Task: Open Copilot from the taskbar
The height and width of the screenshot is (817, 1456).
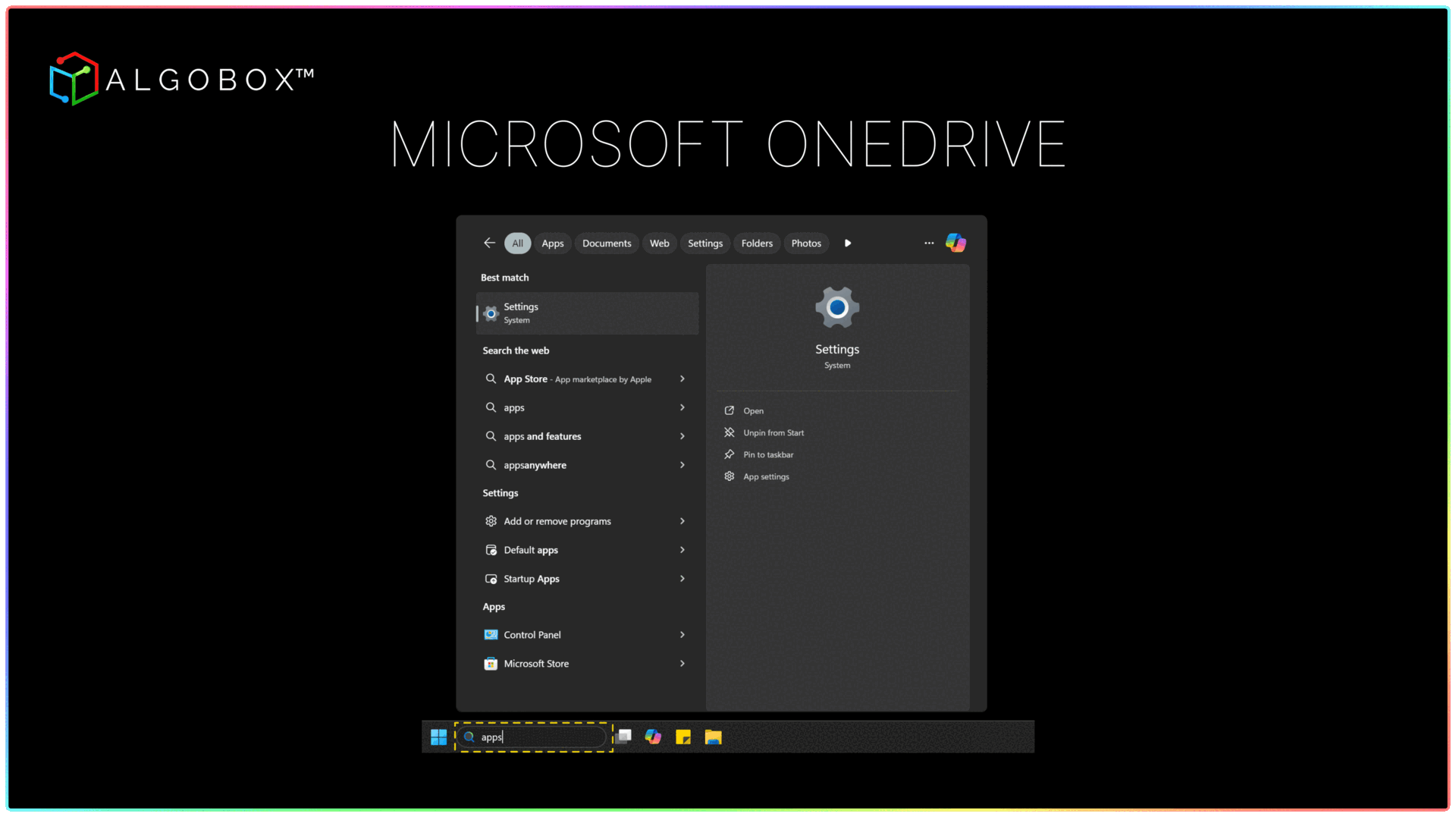Action: tap(653, 737)
